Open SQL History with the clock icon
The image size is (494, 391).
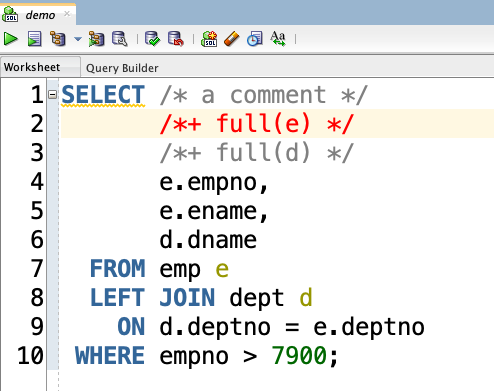tap(255, 39)
